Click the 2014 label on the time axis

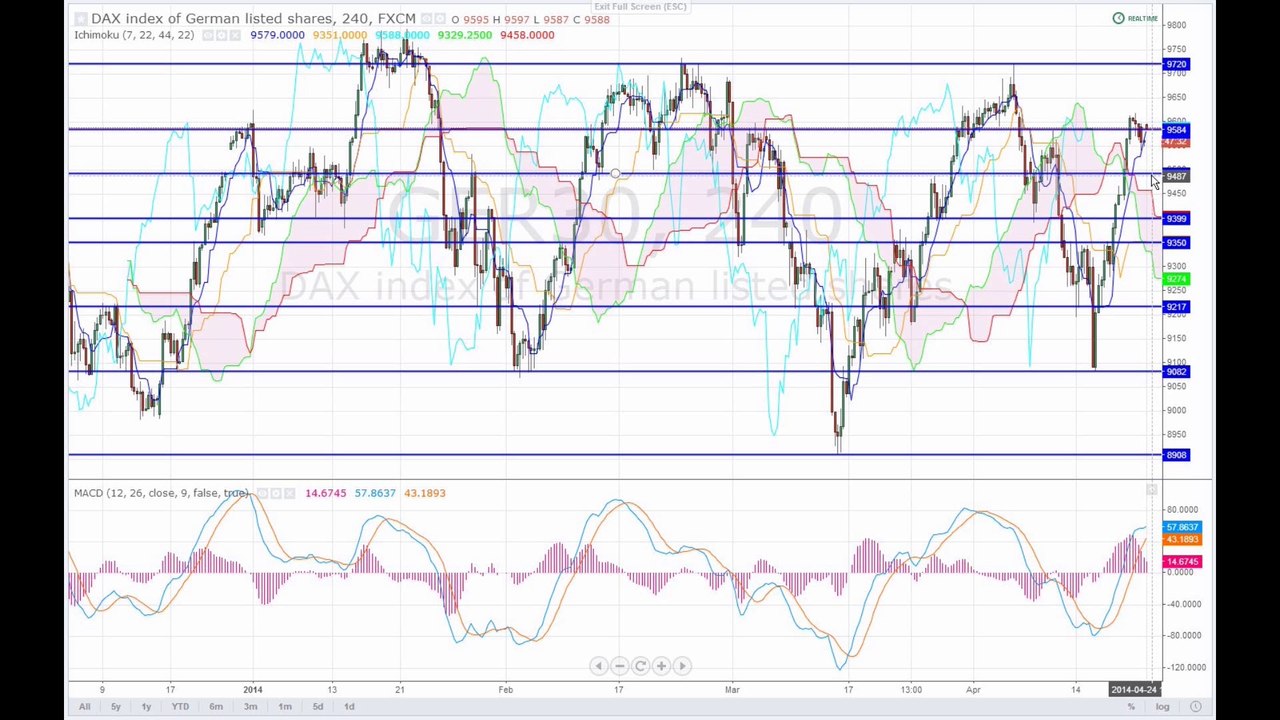253,689
